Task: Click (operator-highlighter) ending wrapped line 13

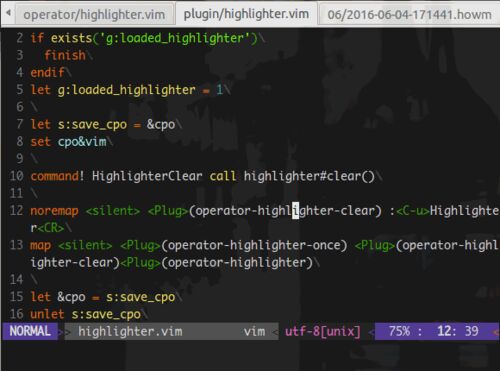Action: (x=237, y=263)
